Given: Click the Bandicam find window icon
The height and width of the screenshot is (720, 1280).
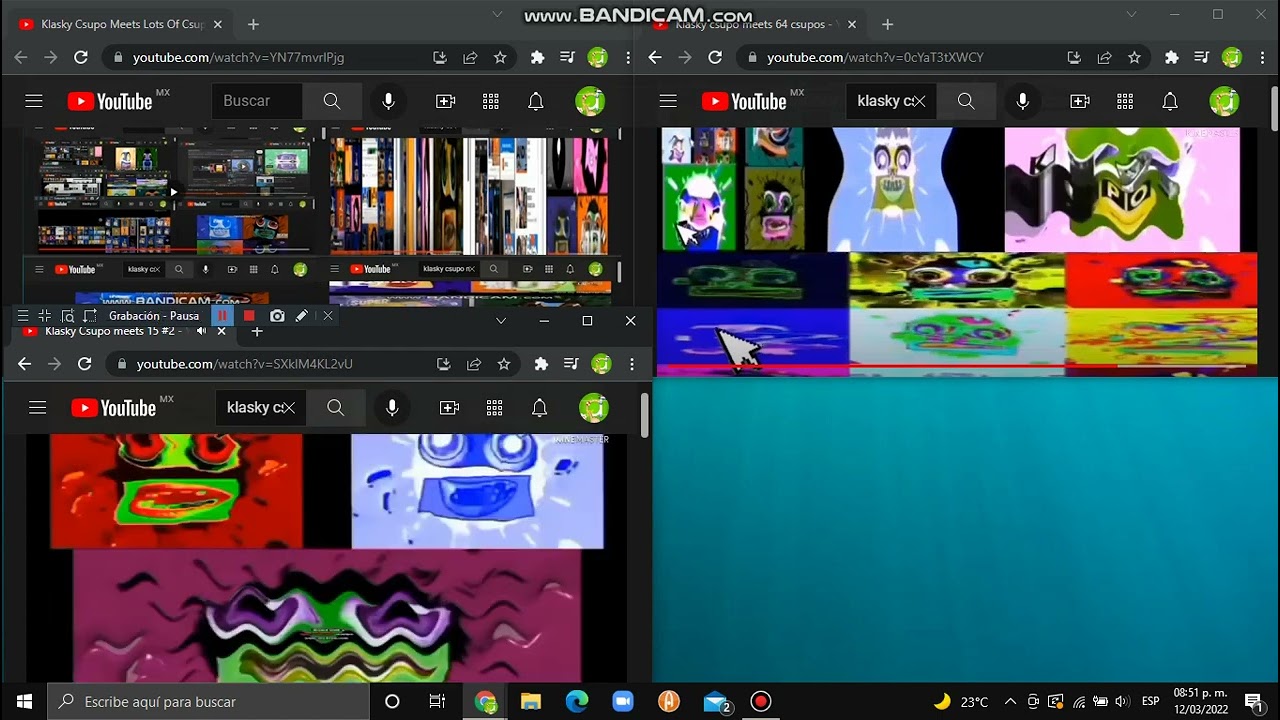Looking at the screenshot, I should click(68, 316).
